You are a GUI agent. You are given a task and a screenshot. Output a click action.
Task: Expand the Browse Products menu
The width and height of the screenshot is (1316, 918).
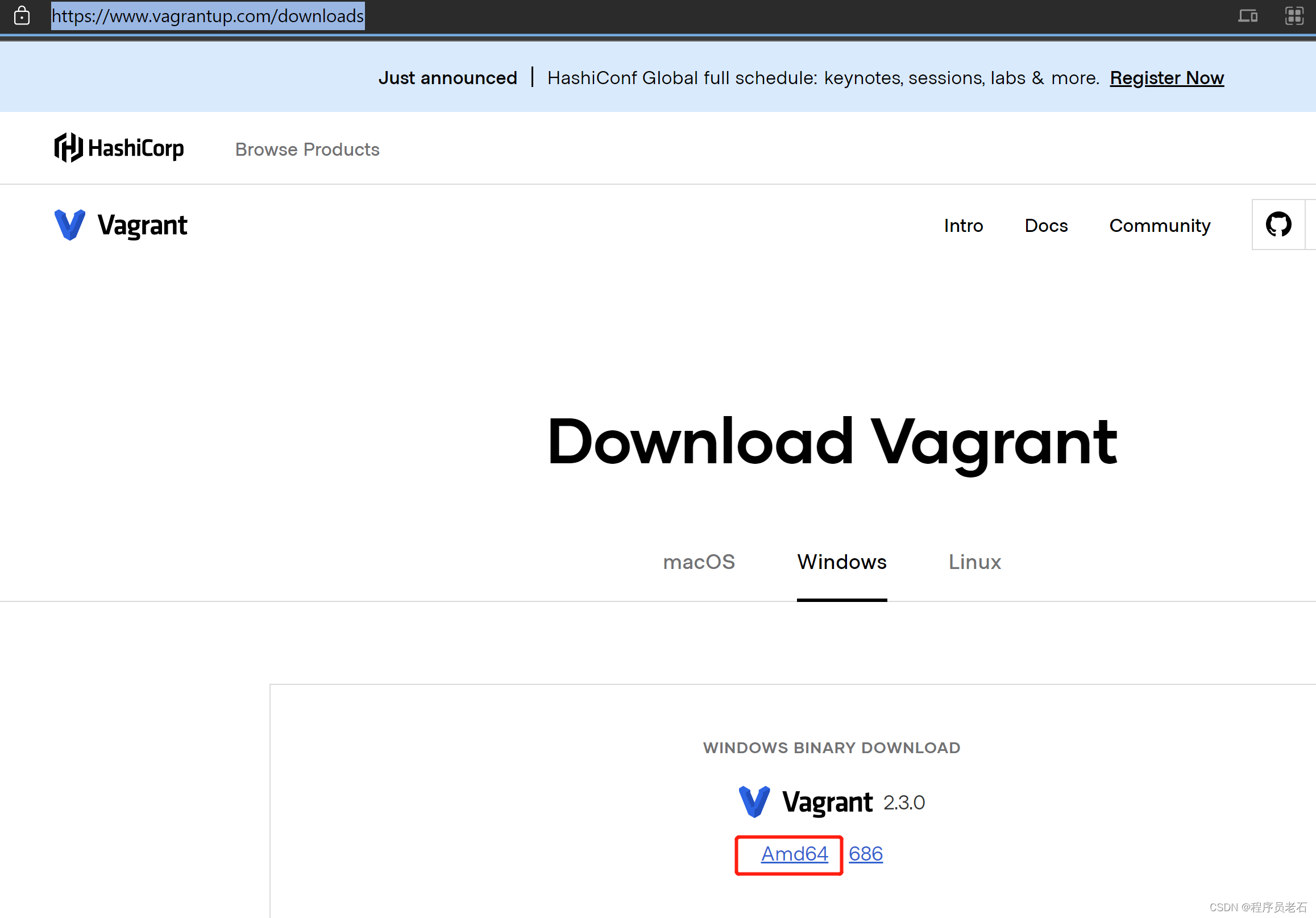click(x=307, y=149)
